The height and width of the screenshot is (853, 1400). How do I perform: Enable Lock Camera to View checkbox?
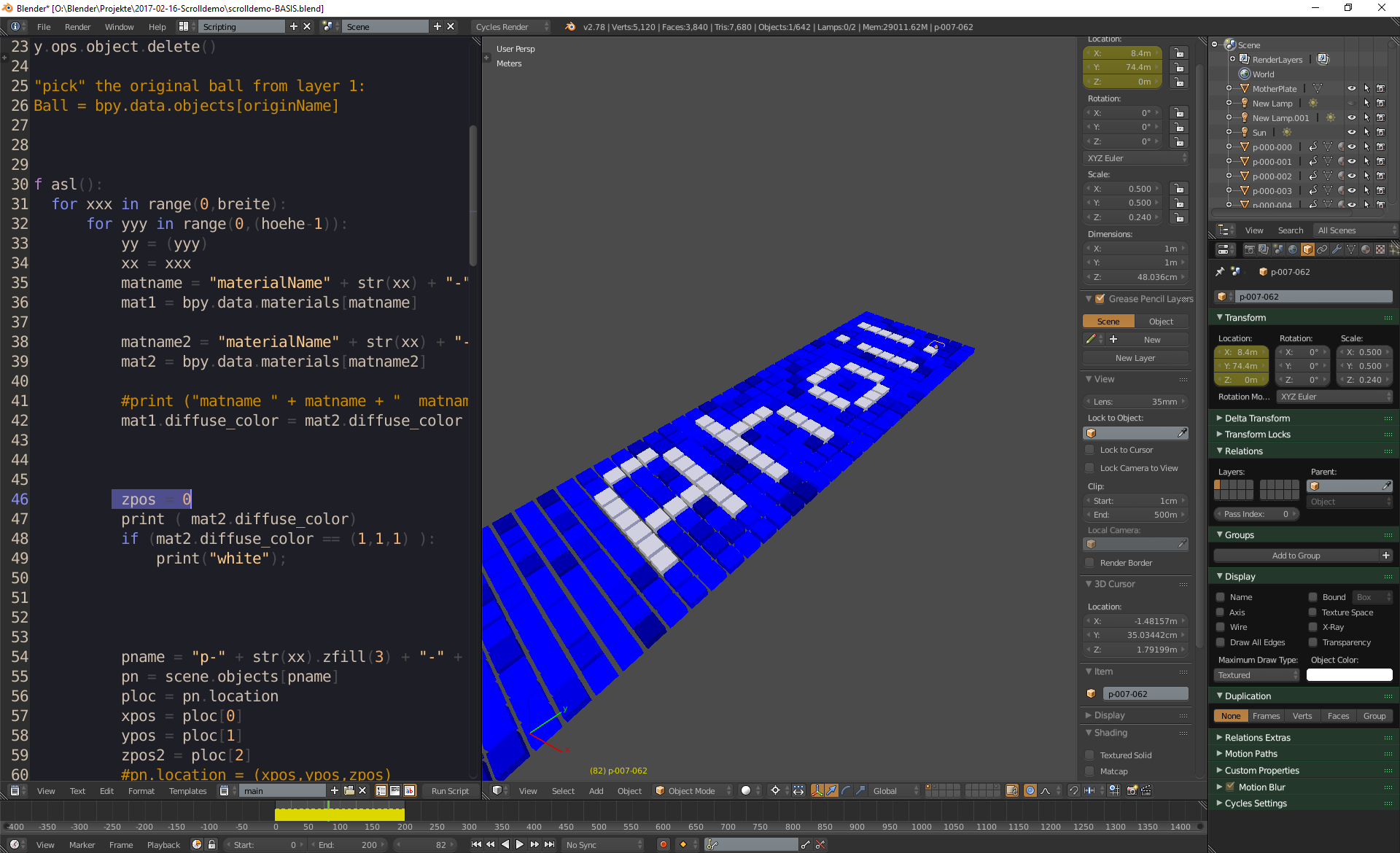click(1090, 468)
